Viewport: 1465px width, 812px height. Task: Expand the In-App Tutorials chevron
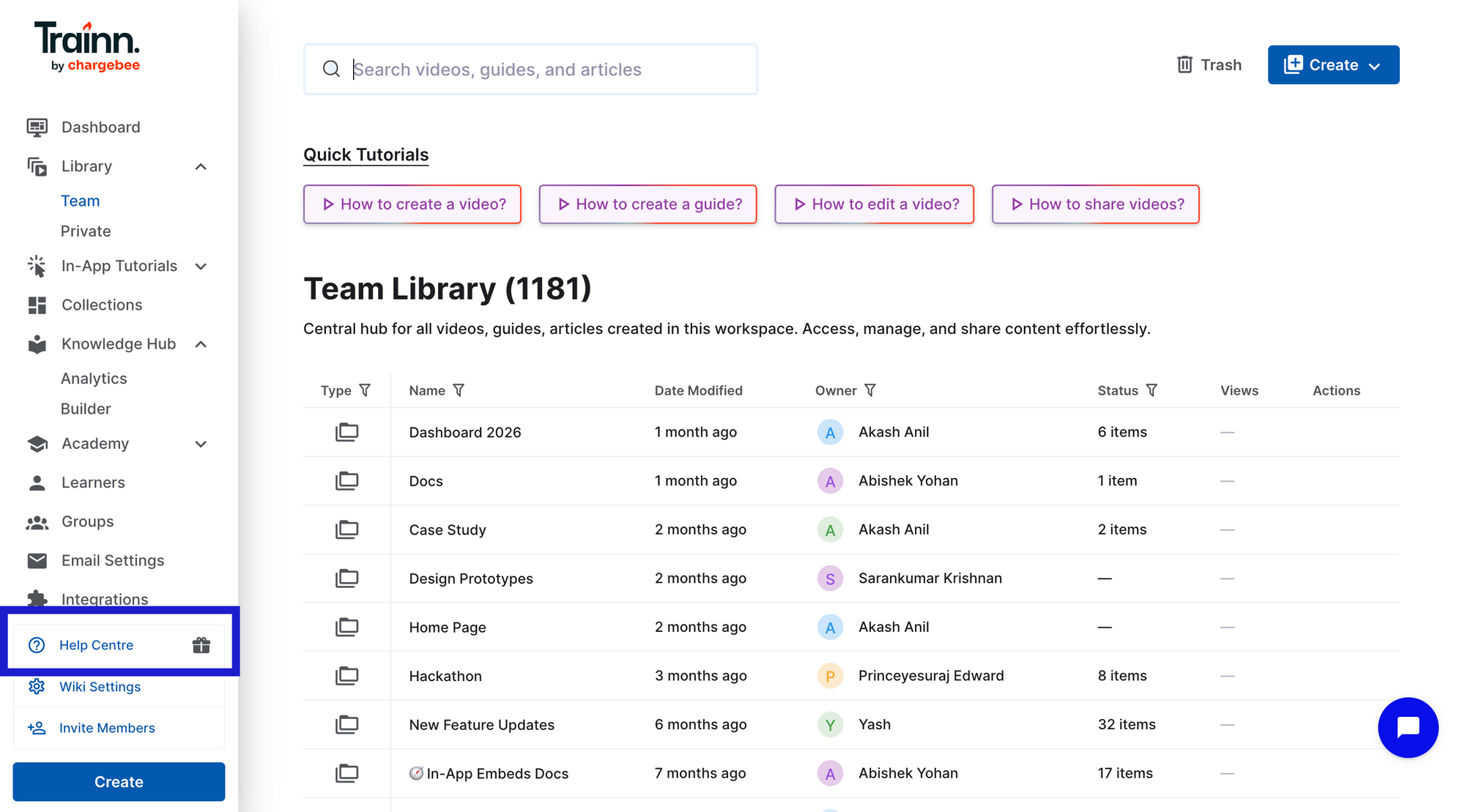pyautogui.click(x=201, y=267)
